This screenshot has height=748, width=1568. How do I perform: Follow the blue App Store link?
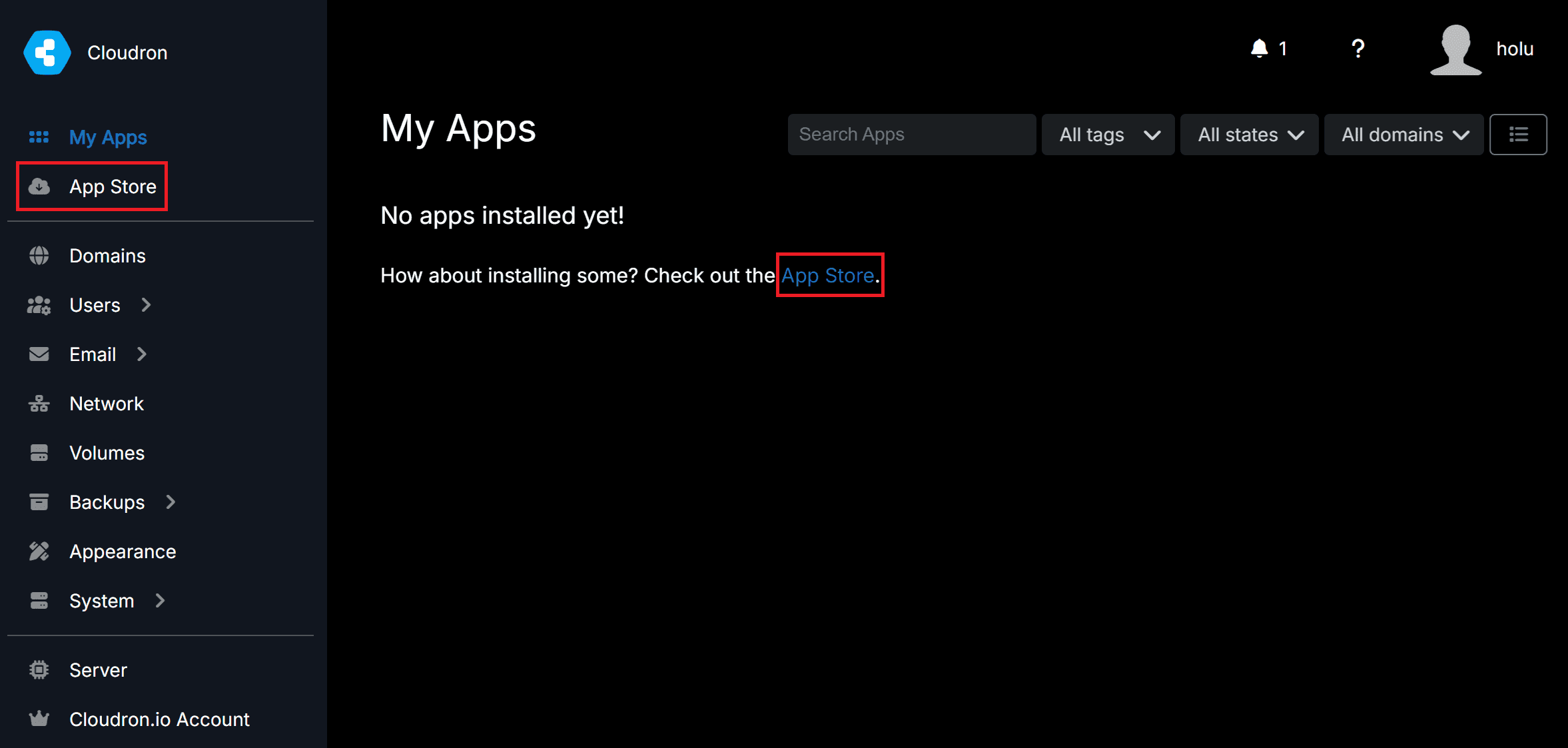(x=827, y=275)
